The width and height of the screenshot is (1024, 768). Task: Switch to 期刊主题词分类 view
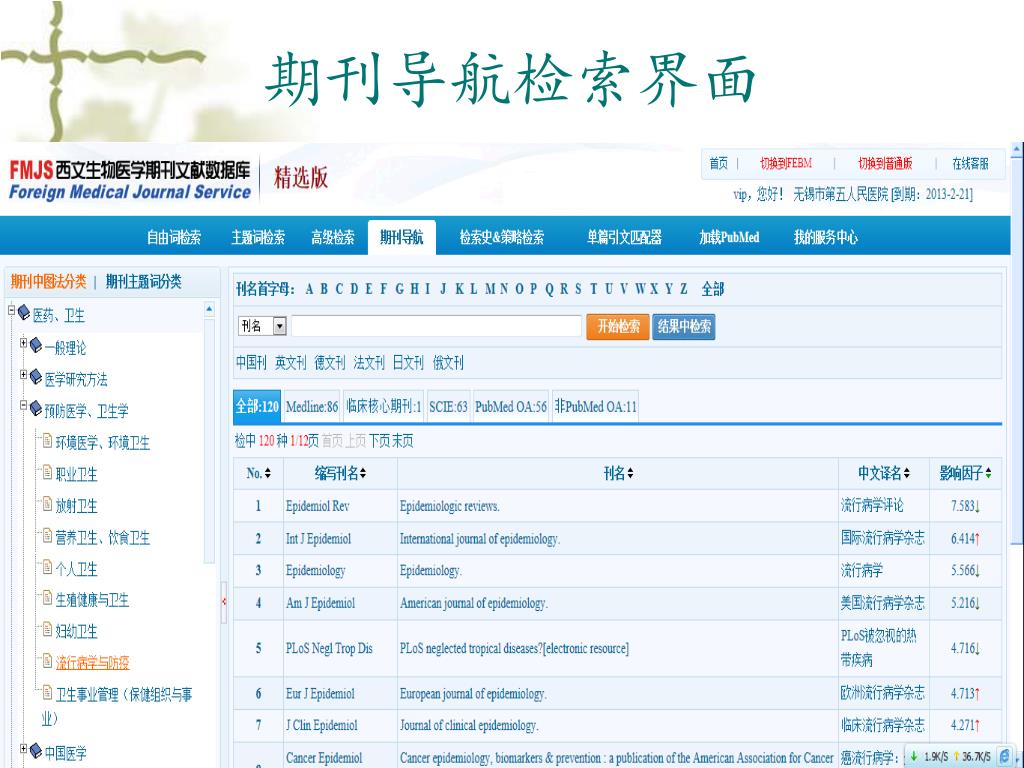point(144,281)
